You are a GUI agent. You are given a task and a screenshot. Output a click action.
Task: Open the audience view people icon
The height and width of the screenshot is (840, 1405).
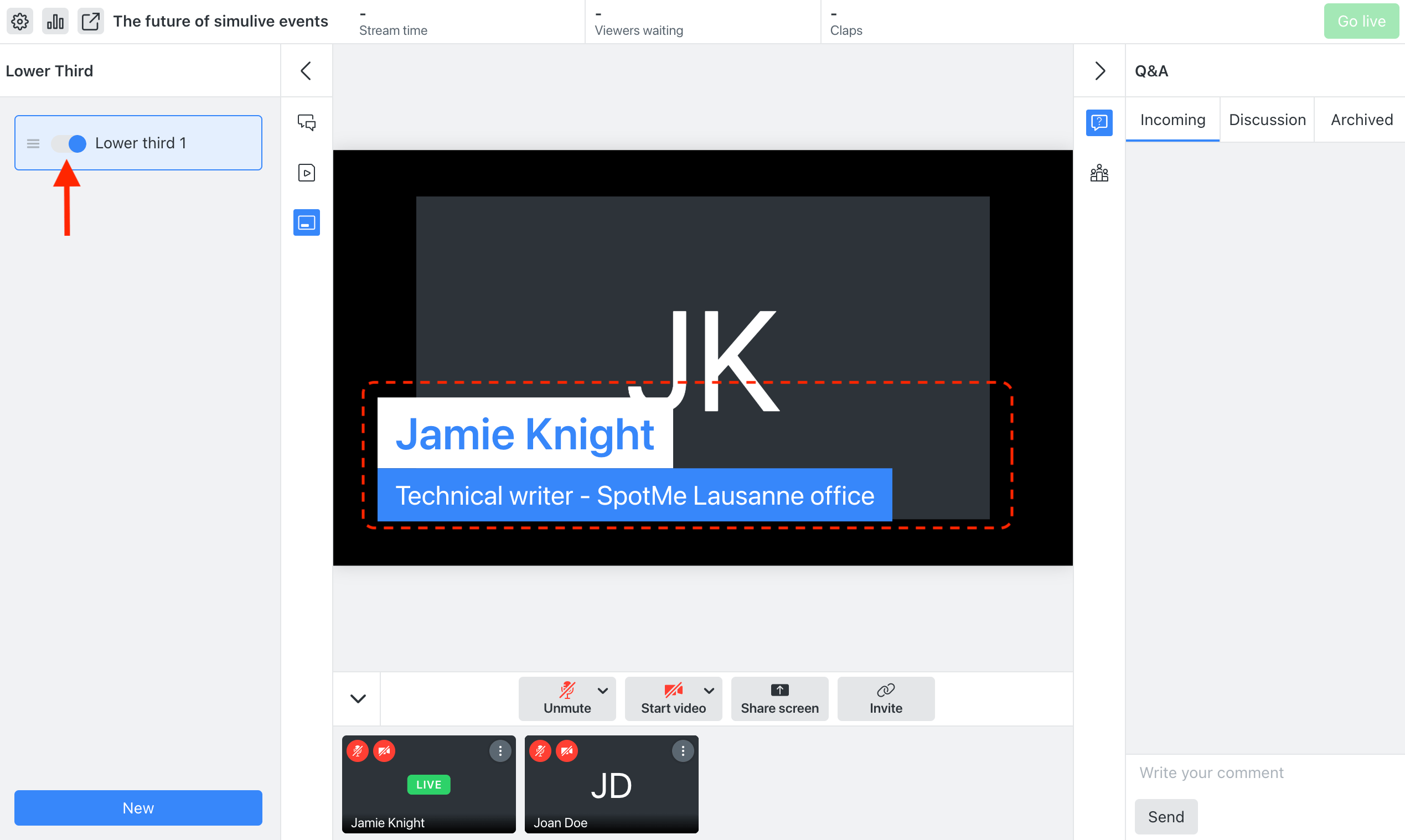tap(1099, 173)
